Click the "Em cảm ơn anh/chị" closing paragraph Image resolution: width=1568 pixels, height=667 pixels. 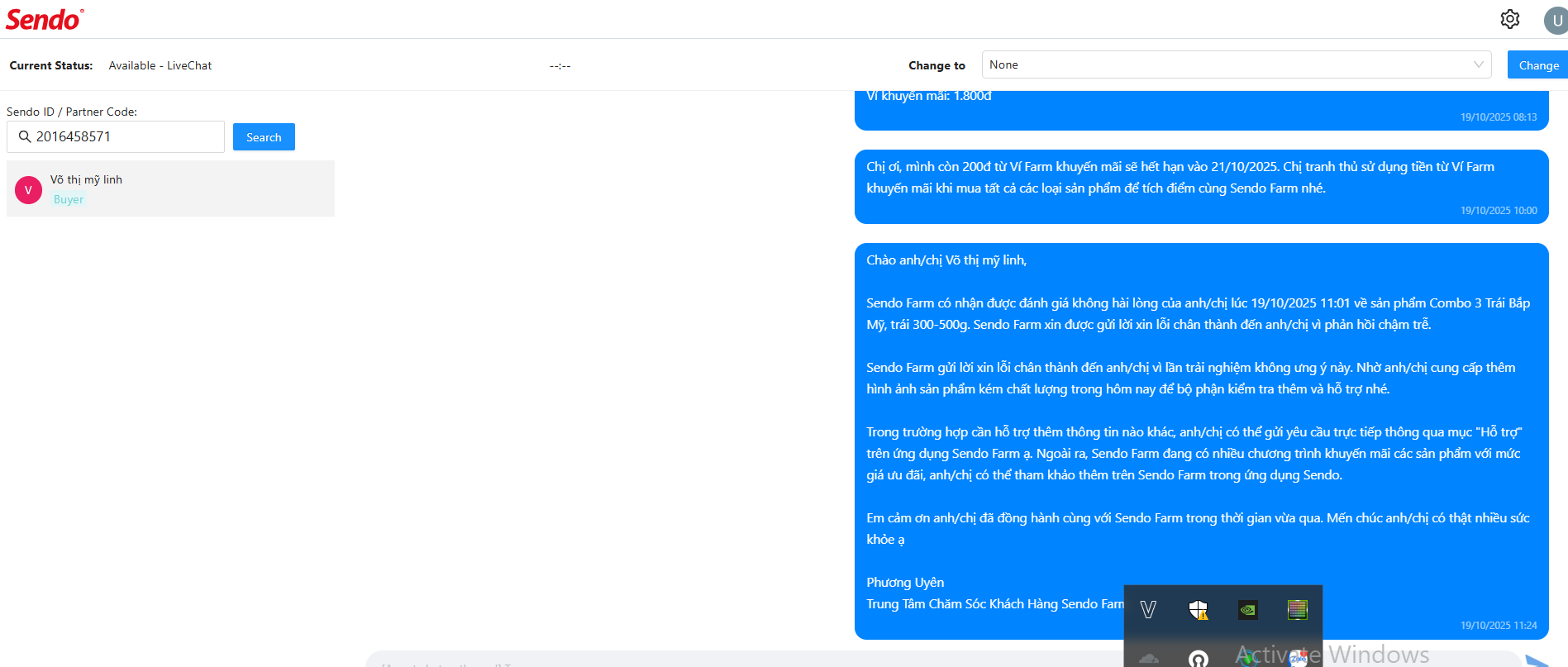click(x=1198, y=529)
